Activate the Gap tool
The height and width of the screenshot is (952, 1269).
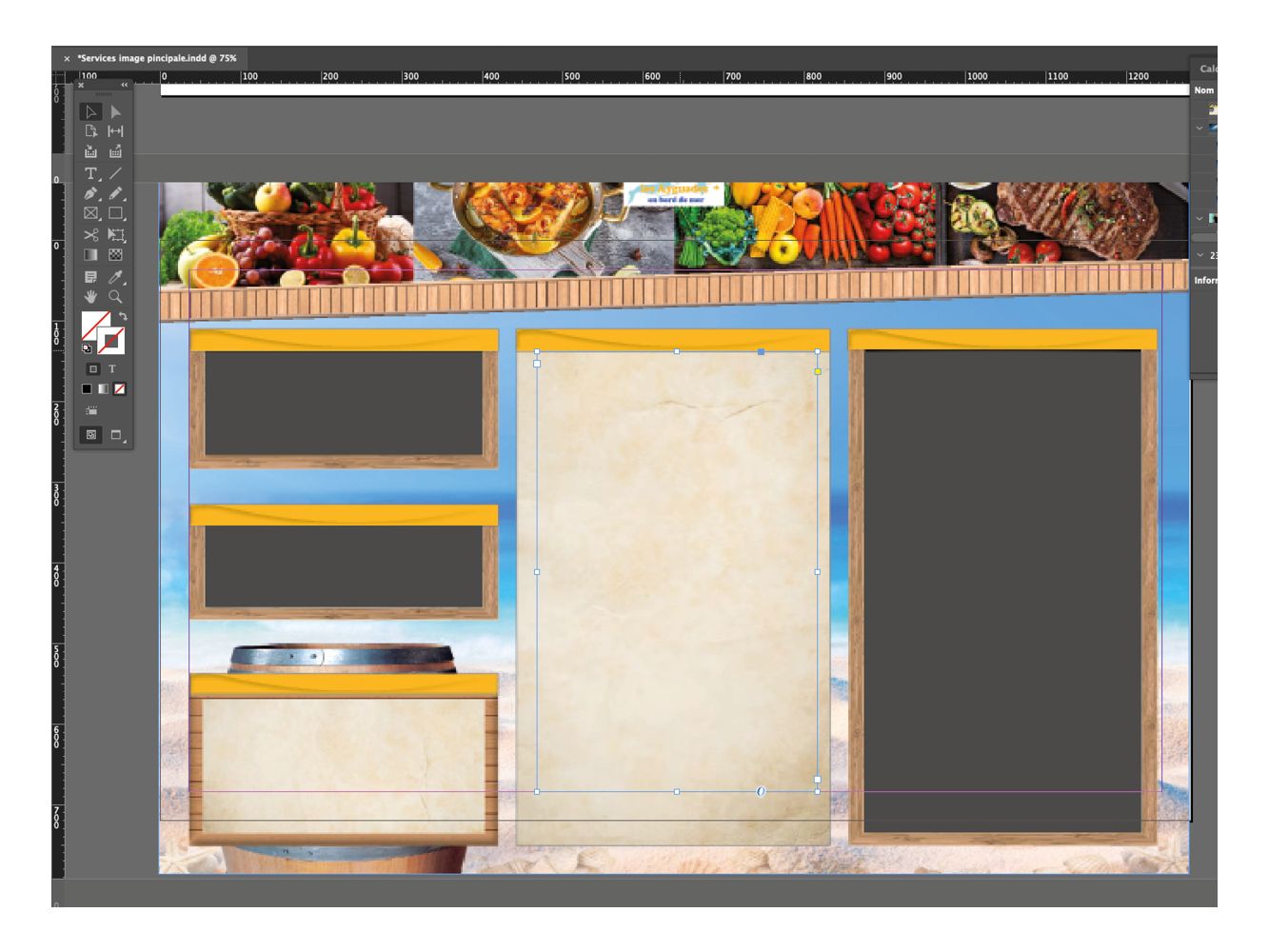[x=115, y=131]
